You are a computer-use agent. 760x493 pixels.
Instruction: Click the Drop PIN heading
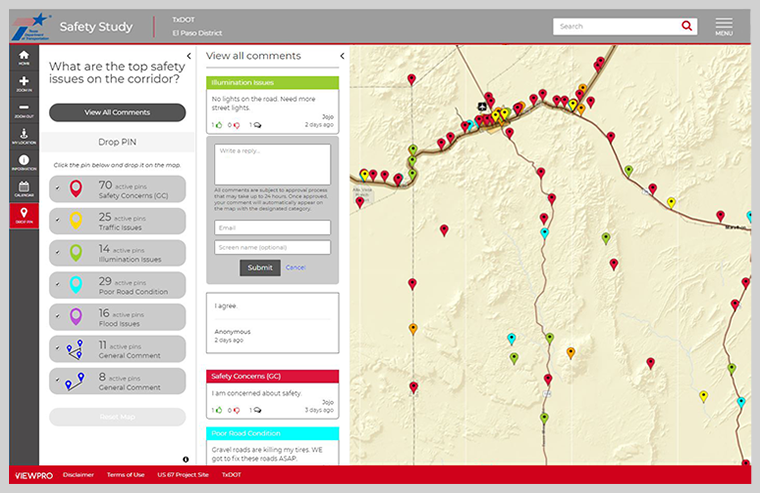click(x=117, y=142)
